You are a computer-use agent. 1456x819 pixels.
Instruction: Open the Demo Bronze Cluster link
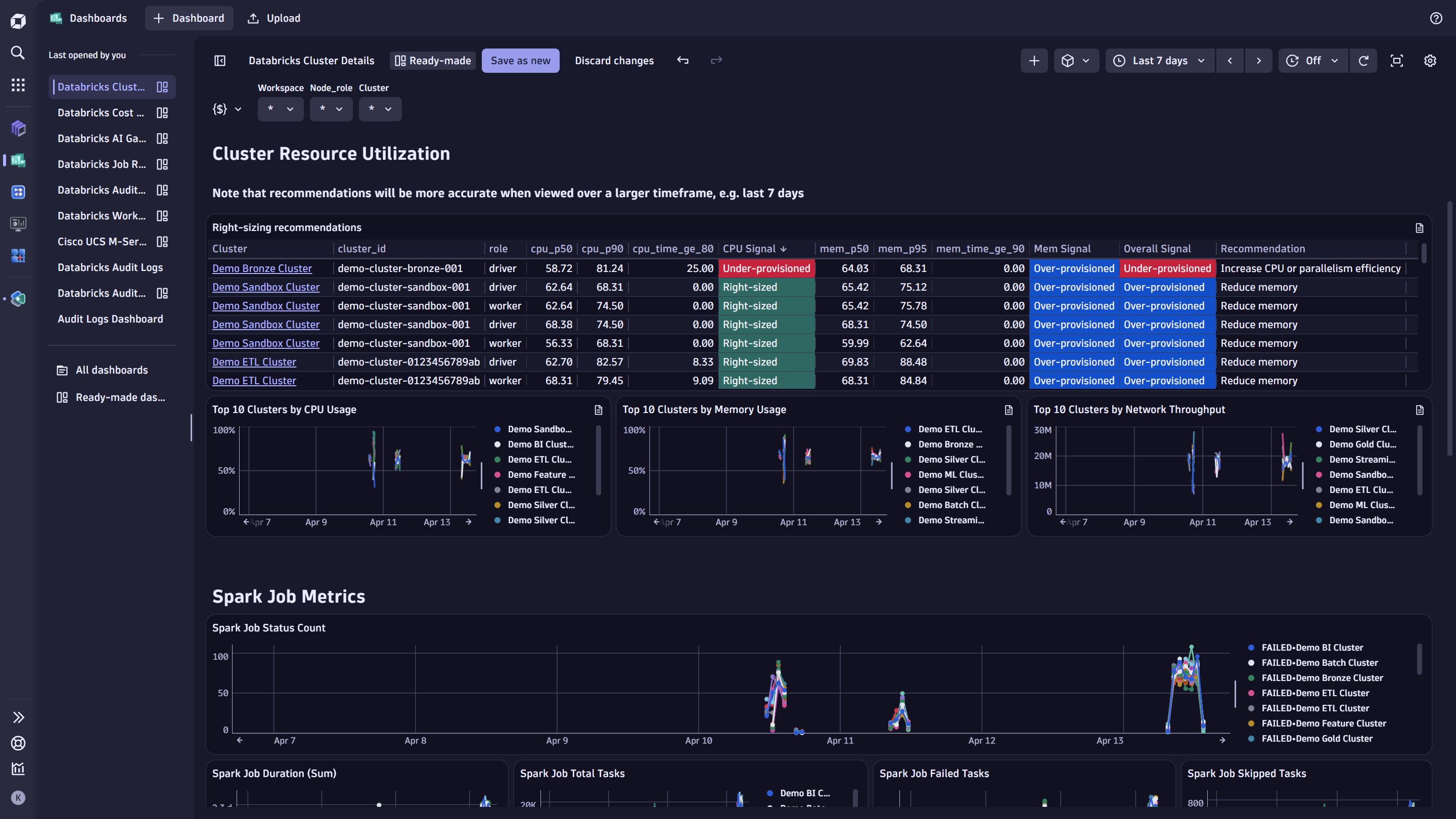[x=262, y=268]
